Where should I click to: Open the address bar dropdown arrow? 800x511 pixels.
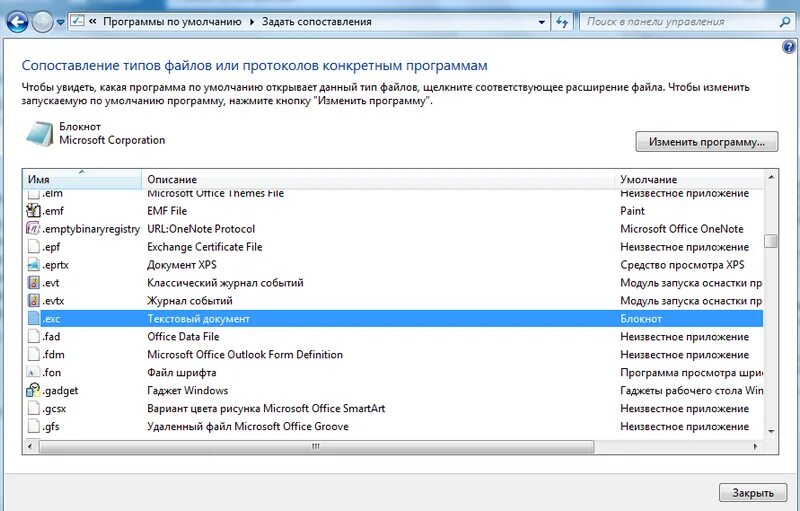541,22
